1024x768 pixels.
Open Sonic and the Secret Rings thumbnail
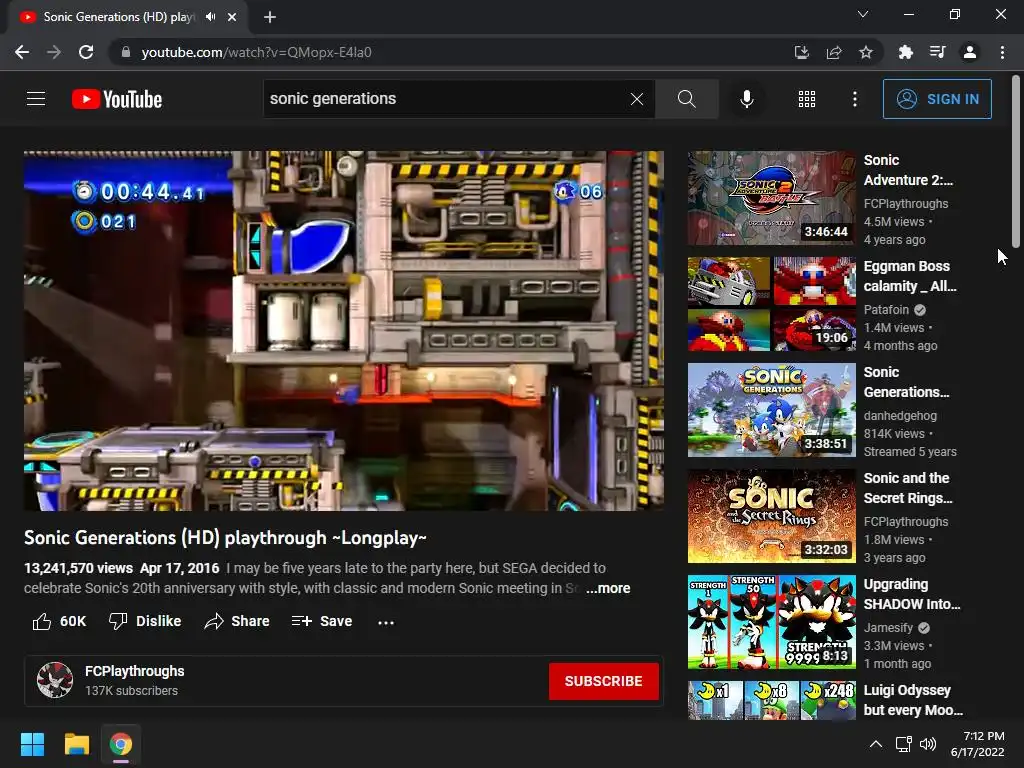point(771,516)
